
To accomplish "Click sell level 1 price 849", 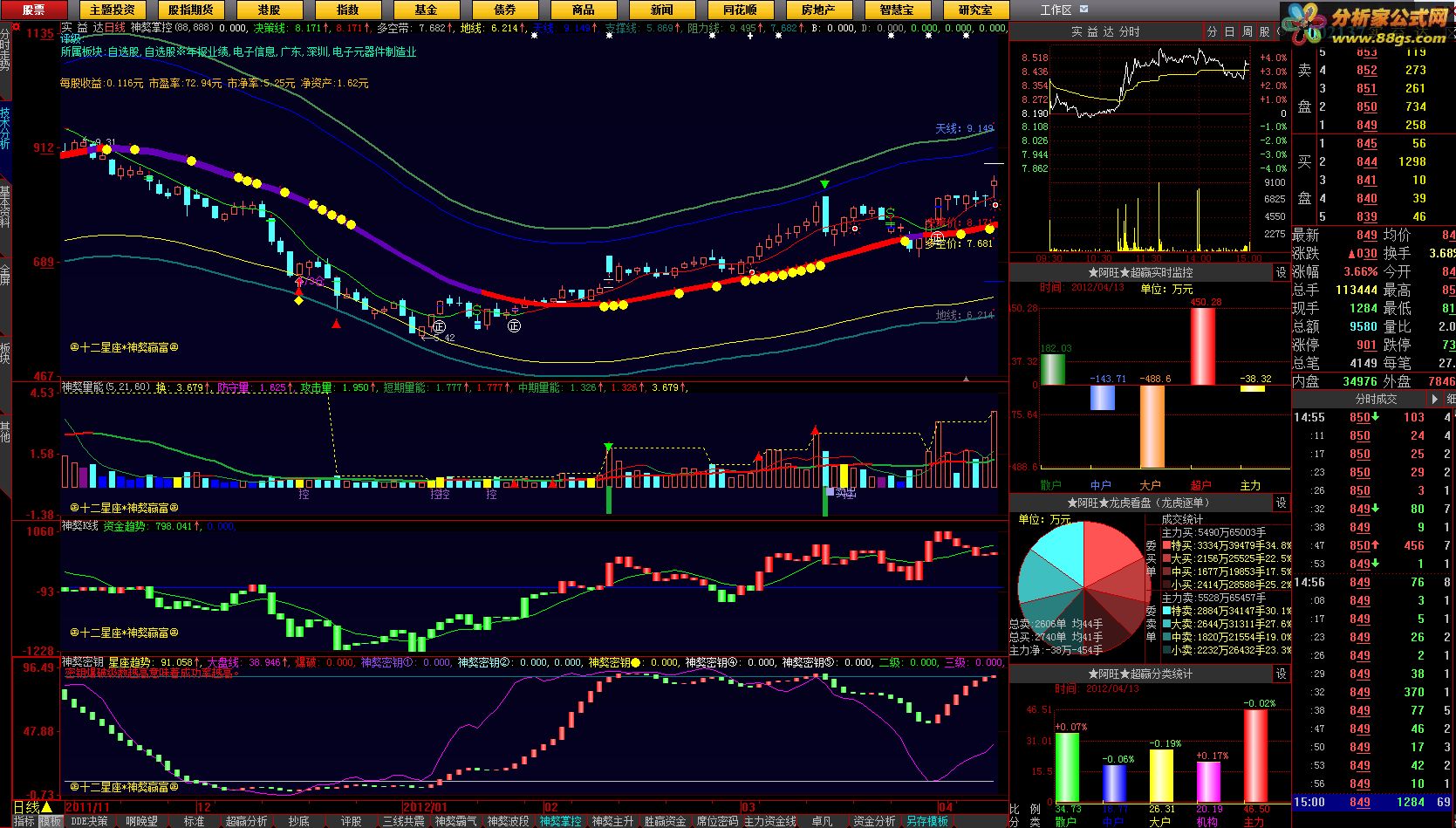I will [x=1366, y=125].
